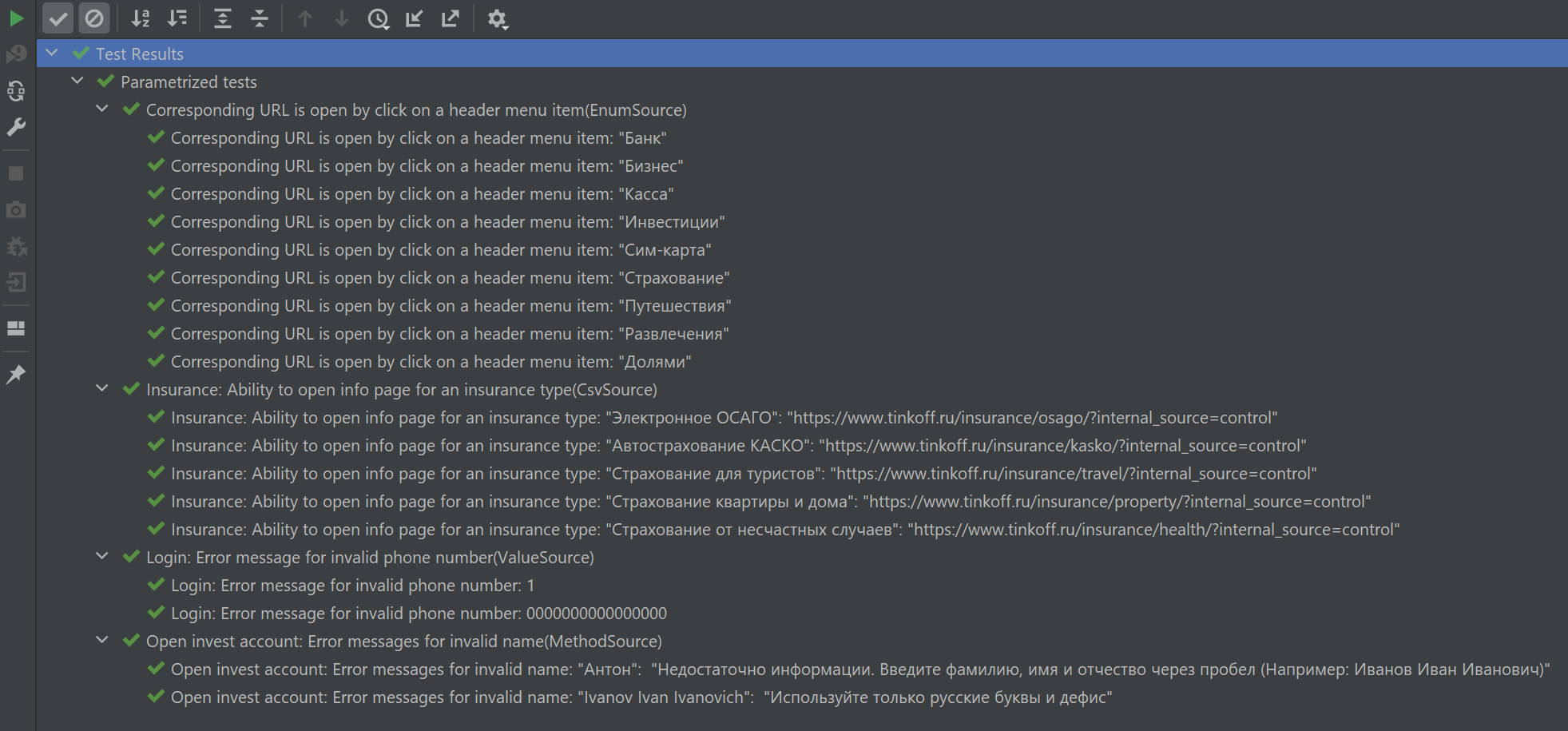
Task: Toggle auto-test sidebar icon
Action: 16,91
